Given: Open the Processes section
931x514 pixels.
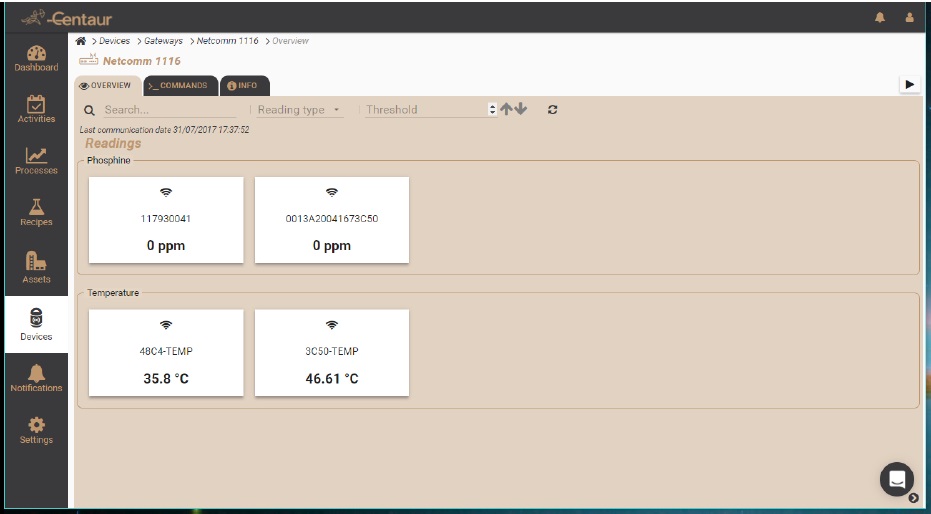Looking at the screenshot, I should (36, 160).
